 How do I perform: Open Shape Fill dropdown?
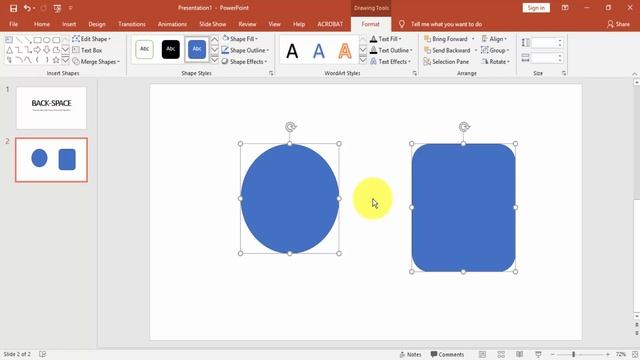[x=240, y=39]
